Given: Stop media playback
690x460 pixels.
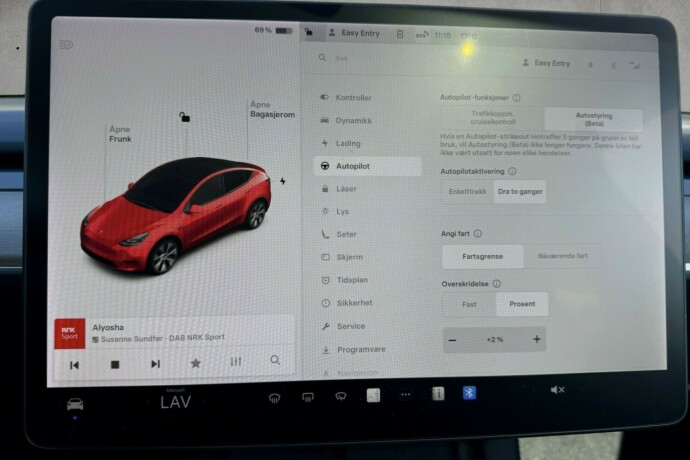Looking at the screenshot, I should coord(115,364).
